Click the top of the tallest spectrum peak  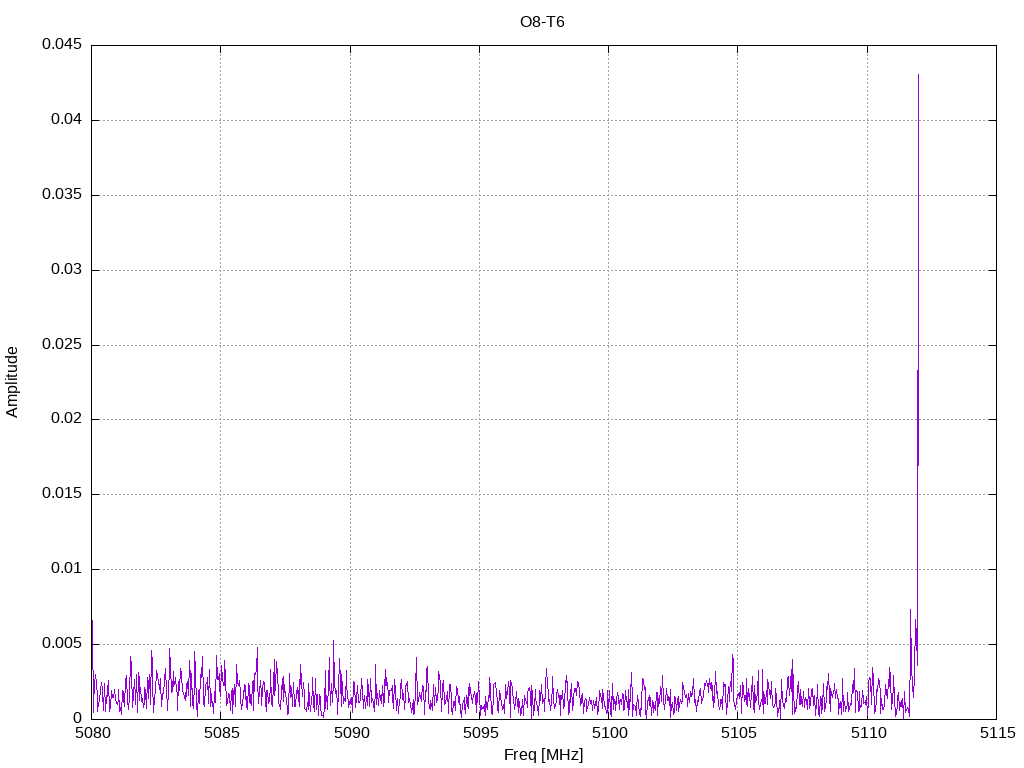click(918, 75)
